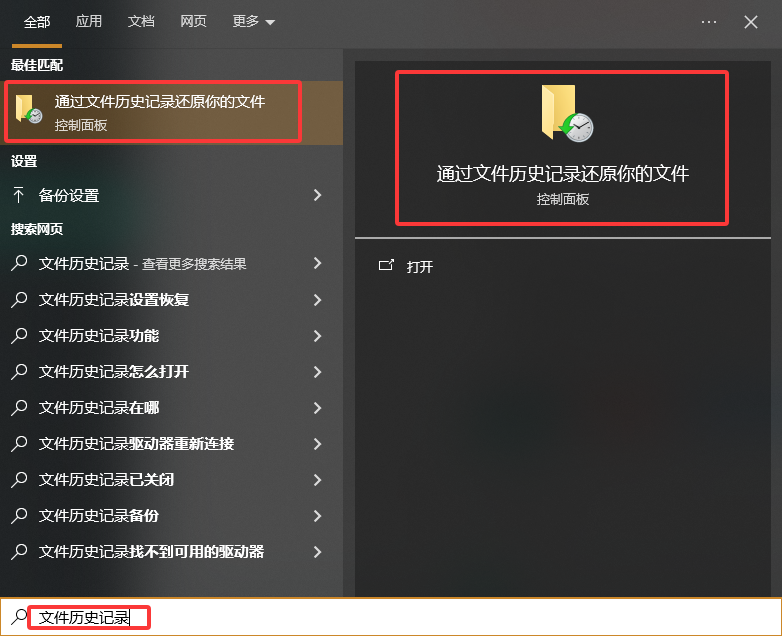Expand chevron for 文件历史记录怎么打开
Image resolution: width=782 pixels, height=636 pixels.
coord(318,372)
